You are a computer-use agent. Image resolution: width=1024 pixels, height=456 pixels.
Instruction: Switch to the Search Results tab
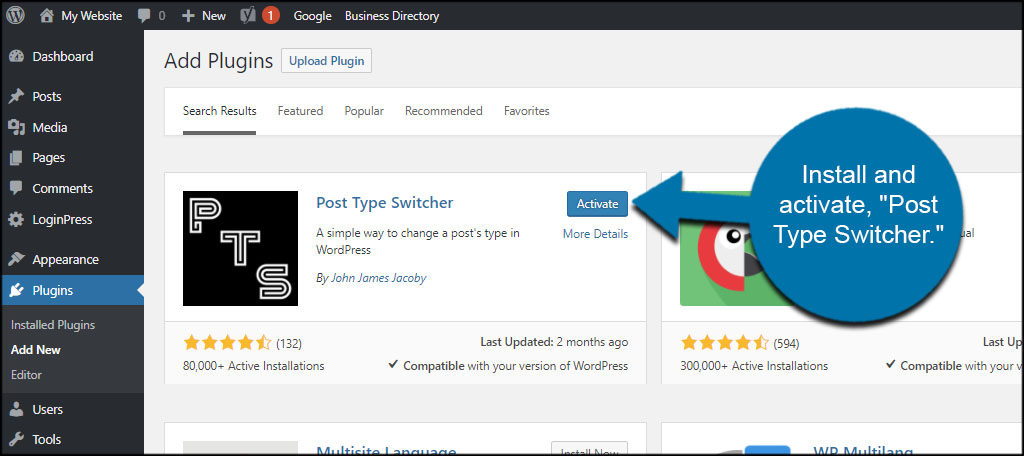(219, 111)
